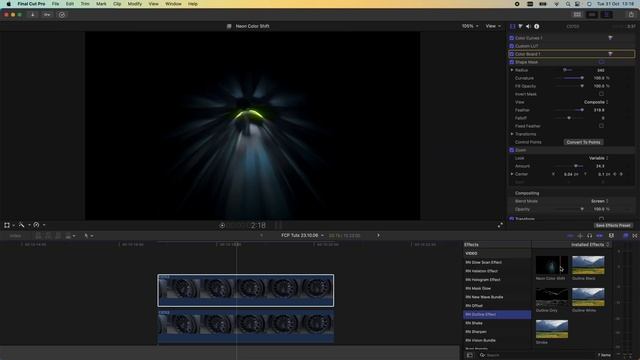Image resolution: width=640 pixels, height=360 pixels.
Task: Open the Clip menu
Action: coord(117,4)
